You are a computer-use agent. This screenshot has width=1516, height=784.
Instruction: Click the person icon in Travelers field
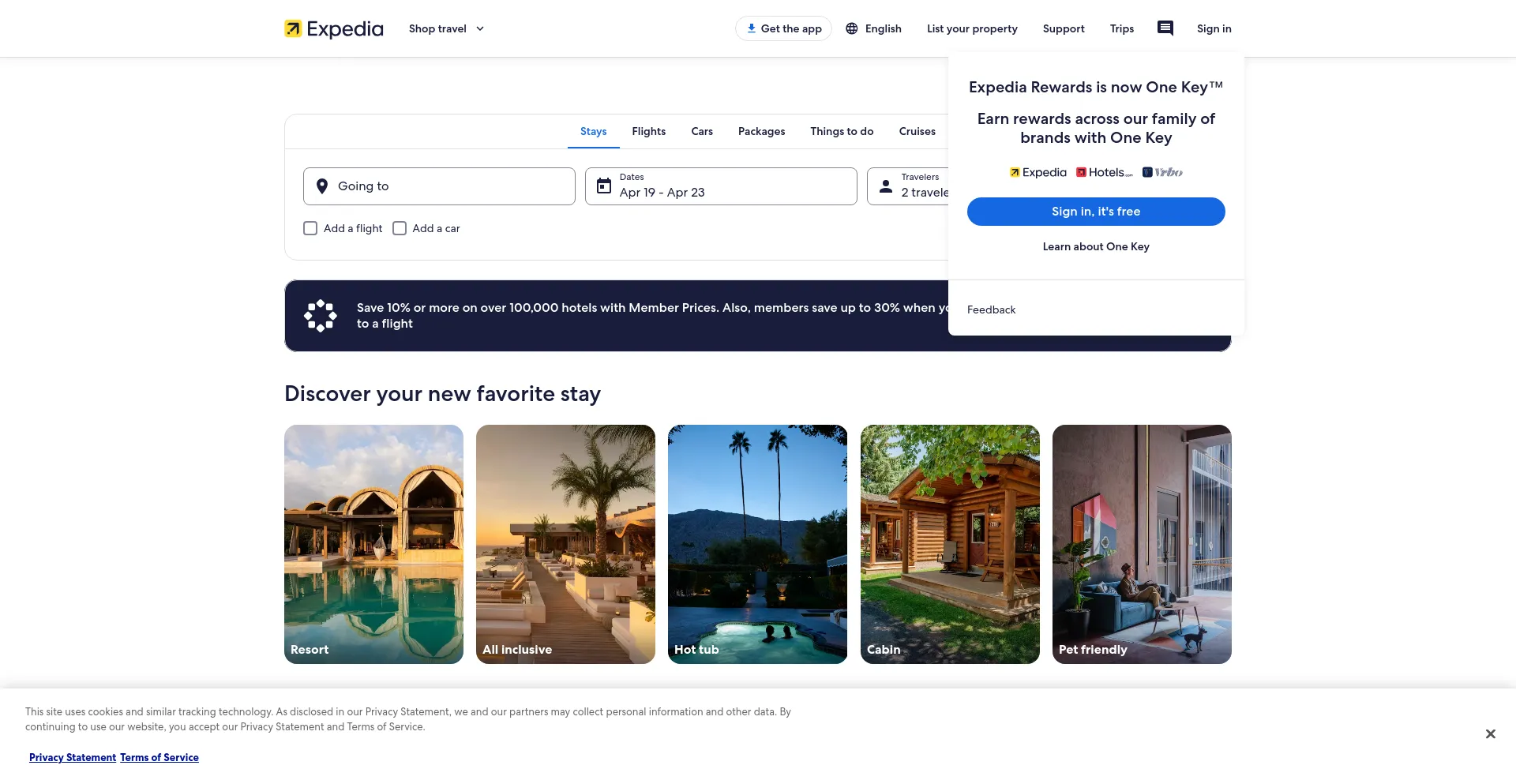pyautogui.click(x=886, y=186)
